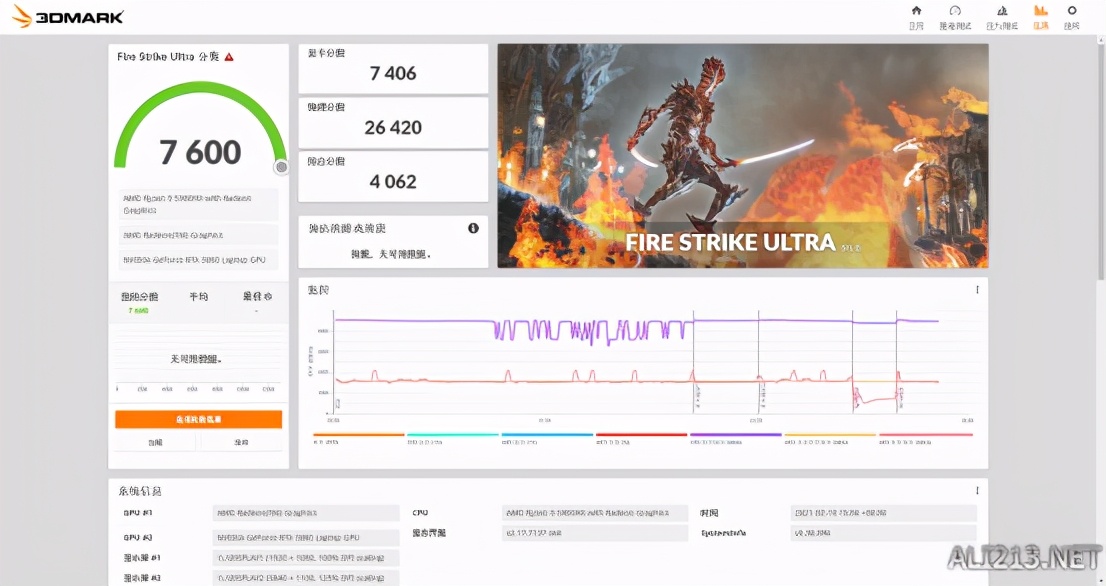Click the CPU value field in system info
This screenshot has height=586, width=1106.
tap(595, 513)
